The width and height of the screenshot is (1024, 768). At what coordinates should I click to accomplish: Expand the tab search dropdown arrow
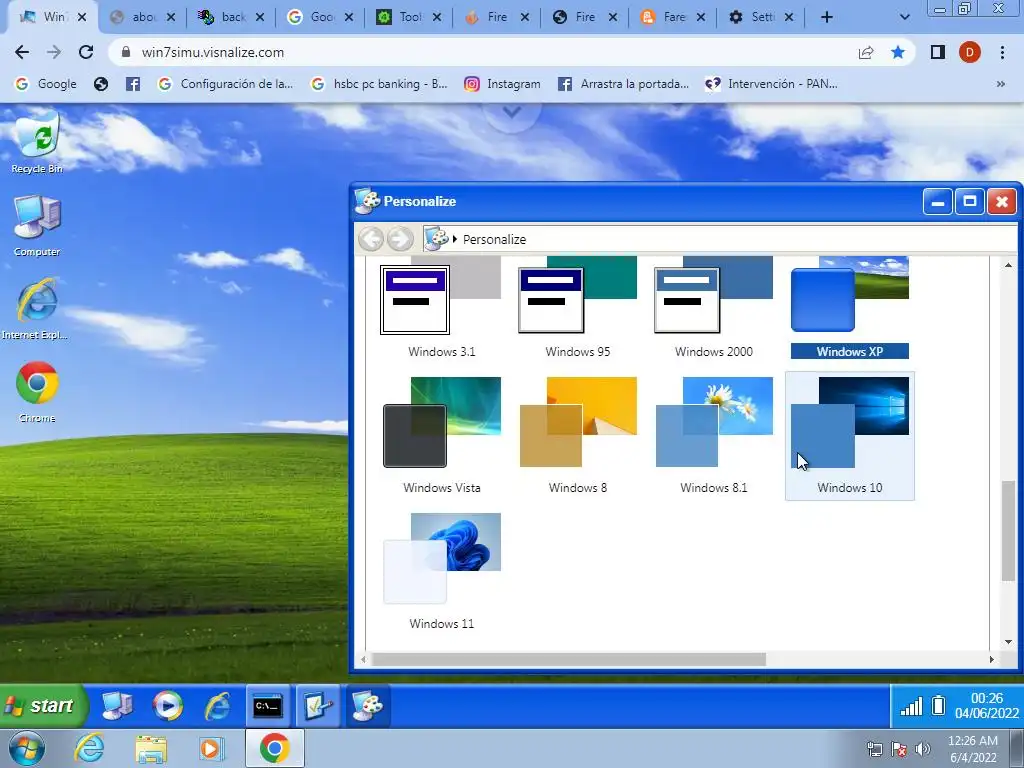tap(904, 18)
